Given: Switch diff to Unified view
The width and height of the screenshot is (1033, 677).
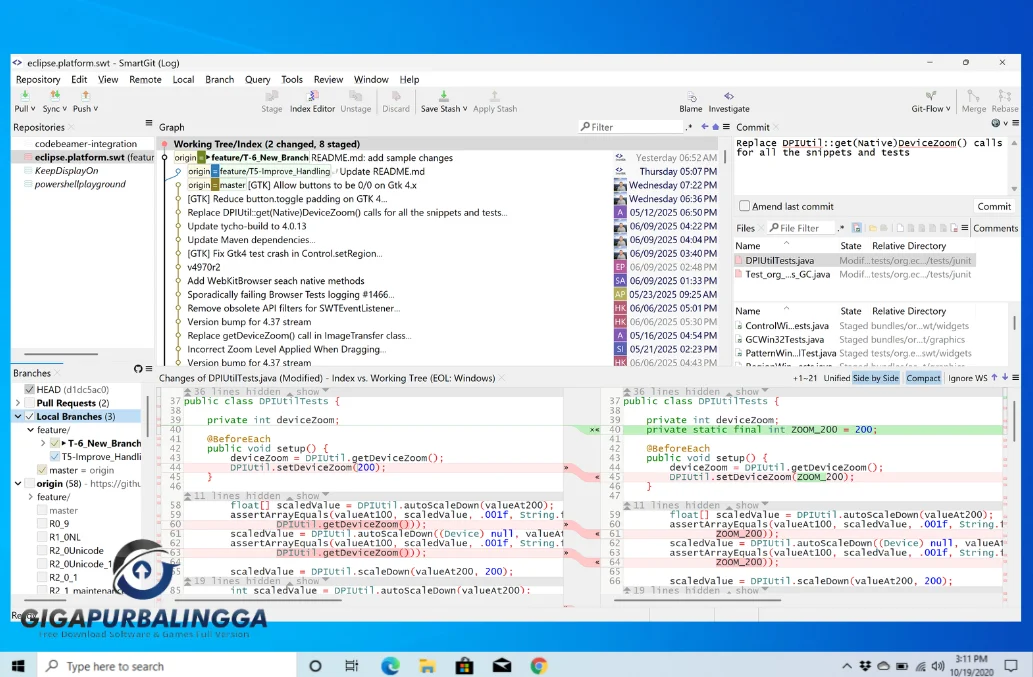Looking at the screenshot, I should 837,378.
